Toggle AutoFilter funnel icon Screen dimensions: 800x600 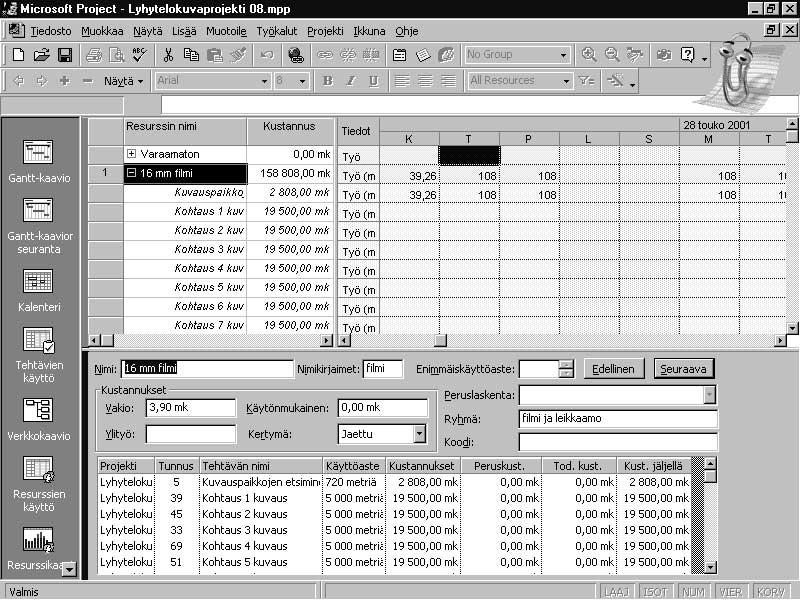click(586, 81)
